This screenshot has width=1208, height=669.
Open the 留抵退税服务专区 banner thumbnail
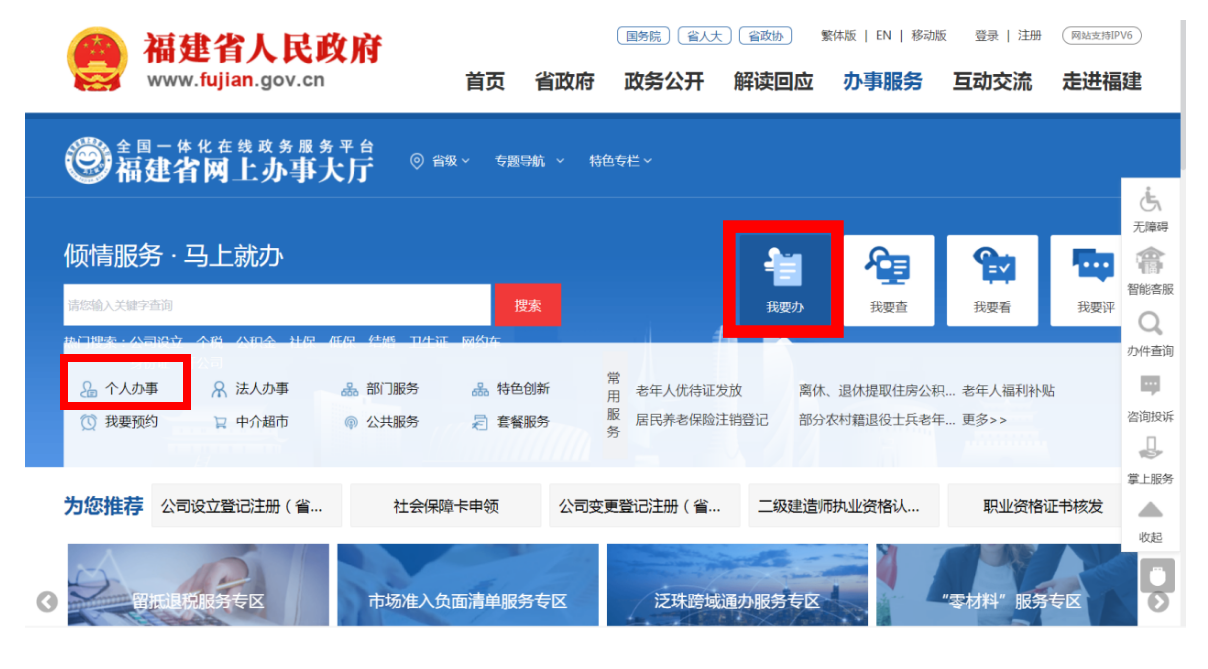[x=198, y=585]
